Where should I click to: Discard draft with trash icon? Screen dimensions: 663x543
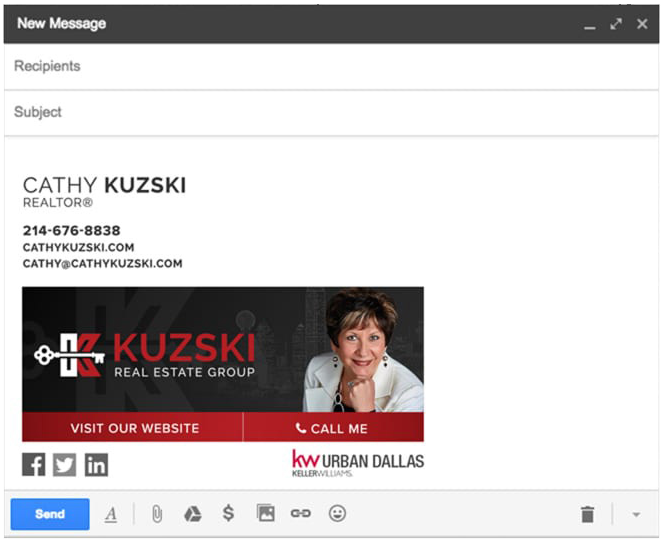(x=587, y=514)
